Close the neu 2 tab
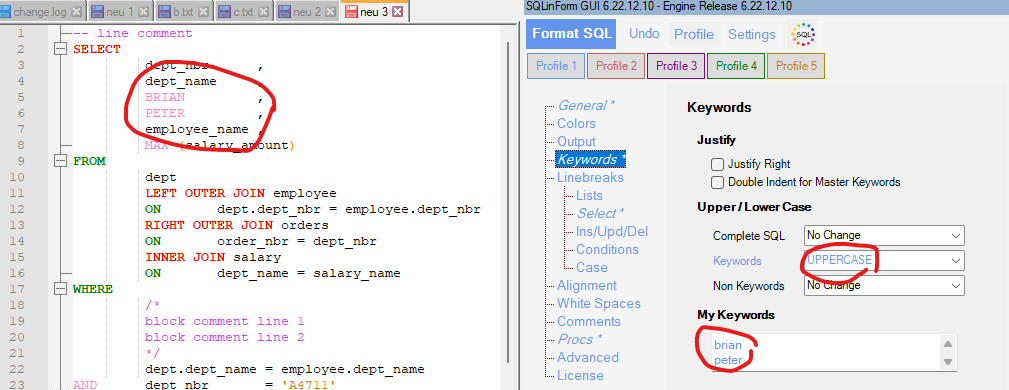 (330, 12)
